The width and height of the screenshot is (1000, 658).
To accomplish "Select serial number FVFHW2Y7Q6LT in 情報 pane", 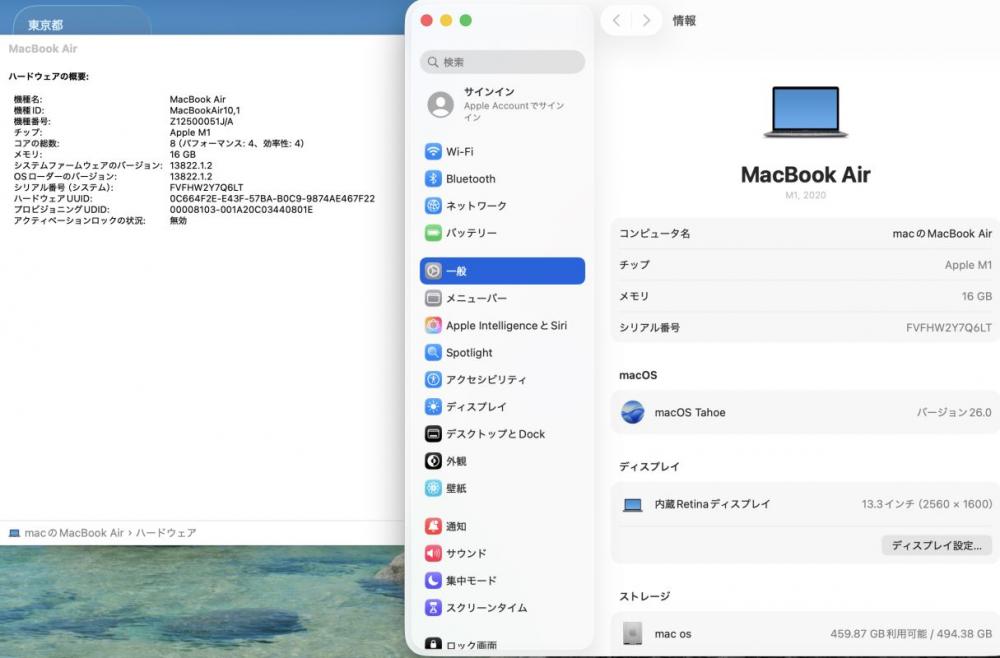I will point(948,327).
